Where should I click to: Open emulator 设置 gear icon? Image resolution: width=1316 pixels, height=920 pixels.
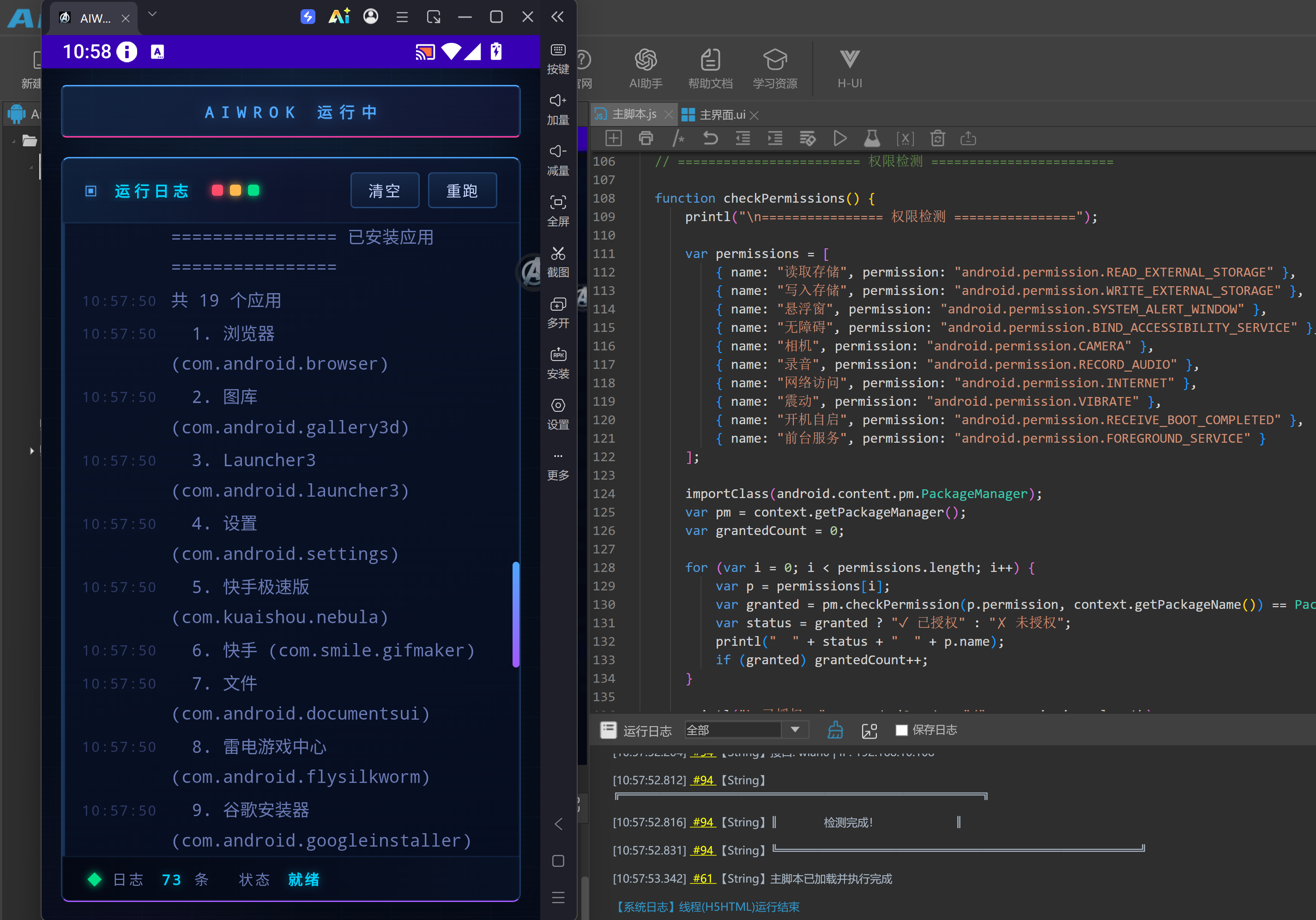pyautogui.click(x=558, y=414)
